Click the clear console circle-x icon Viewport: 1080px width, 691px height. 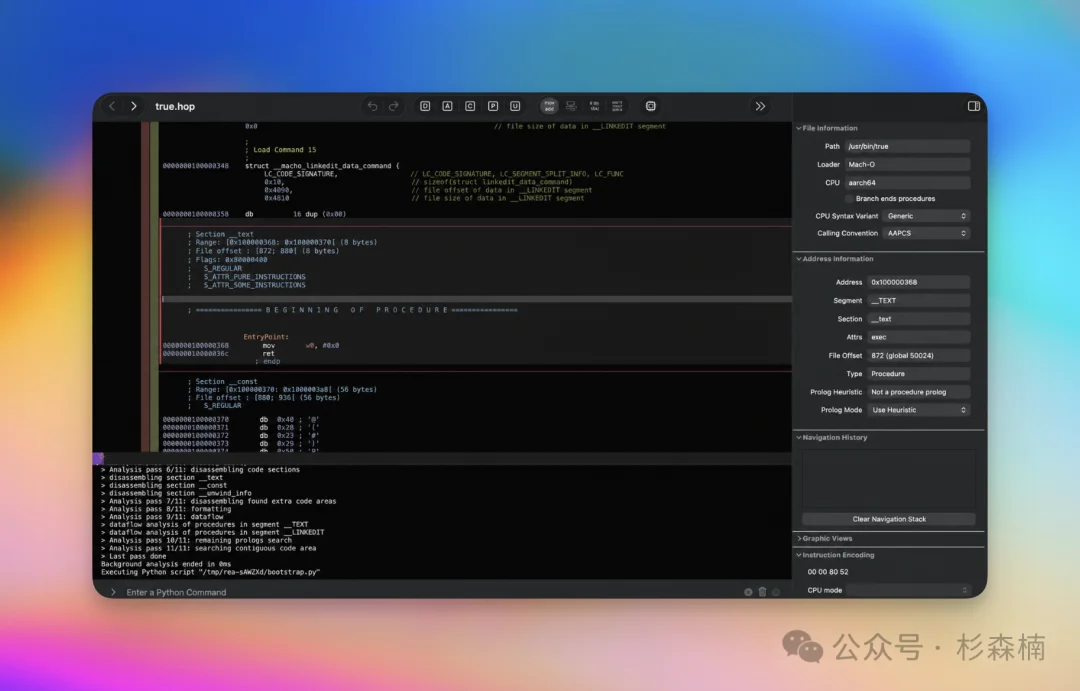[x=748, y=592]
